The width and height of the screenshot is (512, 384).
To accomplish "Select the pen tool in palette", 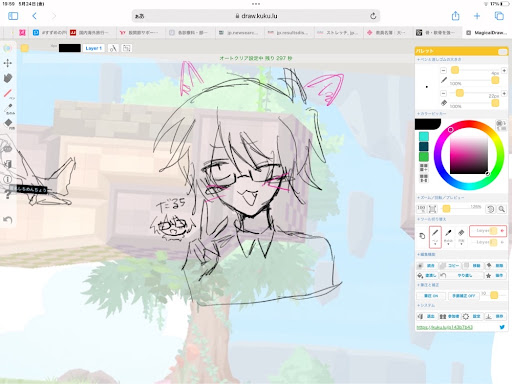I will [435, 237].
